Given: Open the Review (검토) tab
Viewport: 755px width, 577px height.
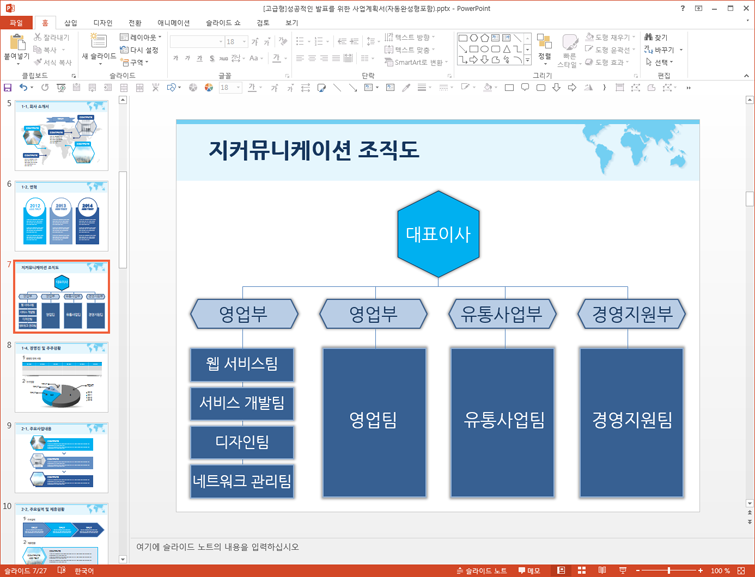Looking at the screenshot, I should (263, 23).
